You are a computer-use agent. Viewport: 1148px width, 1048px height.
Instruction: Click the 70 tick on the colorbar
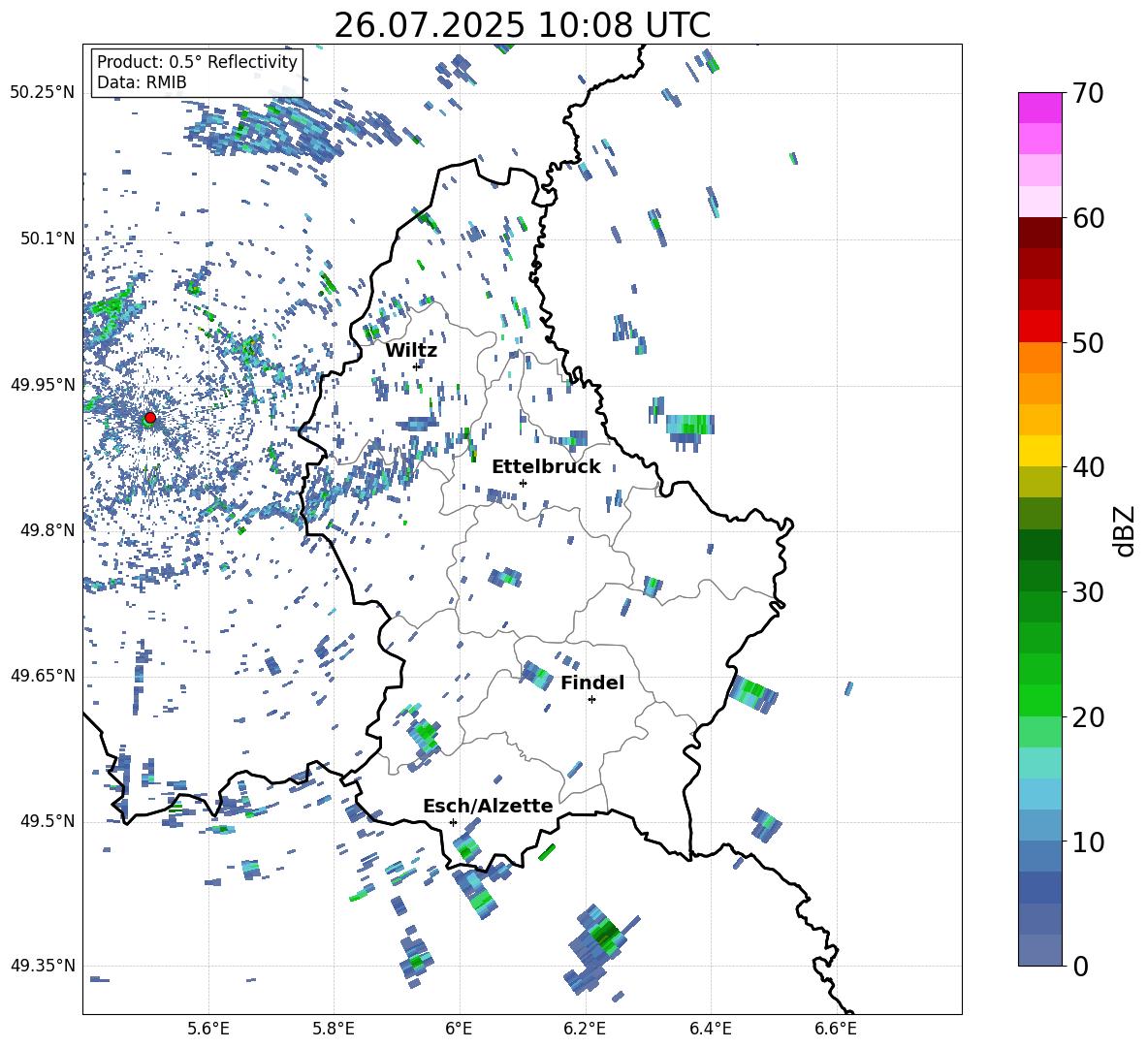tap(1088, 93)
